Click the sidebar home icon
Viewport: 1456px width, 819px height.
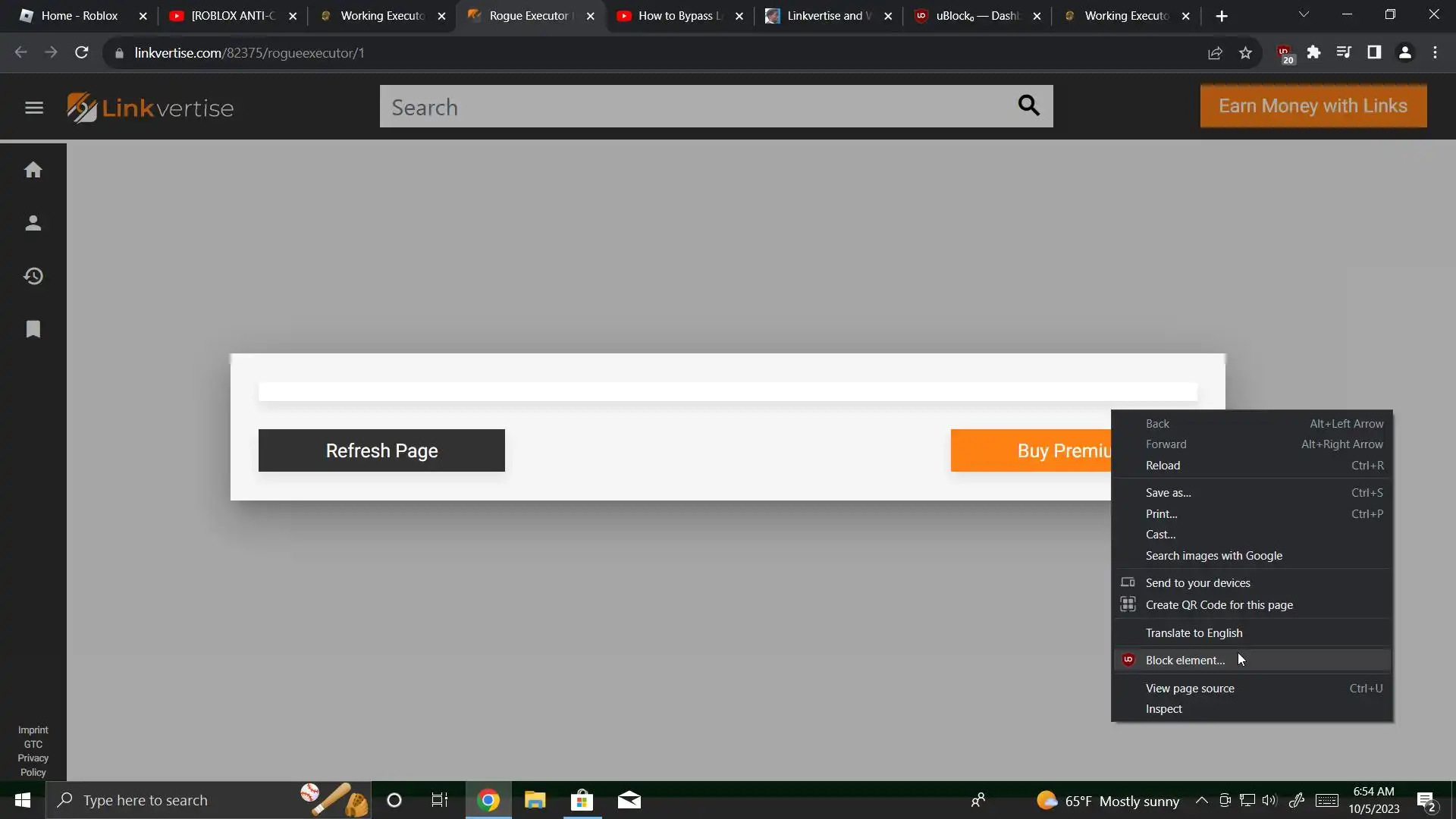point(33,170)
